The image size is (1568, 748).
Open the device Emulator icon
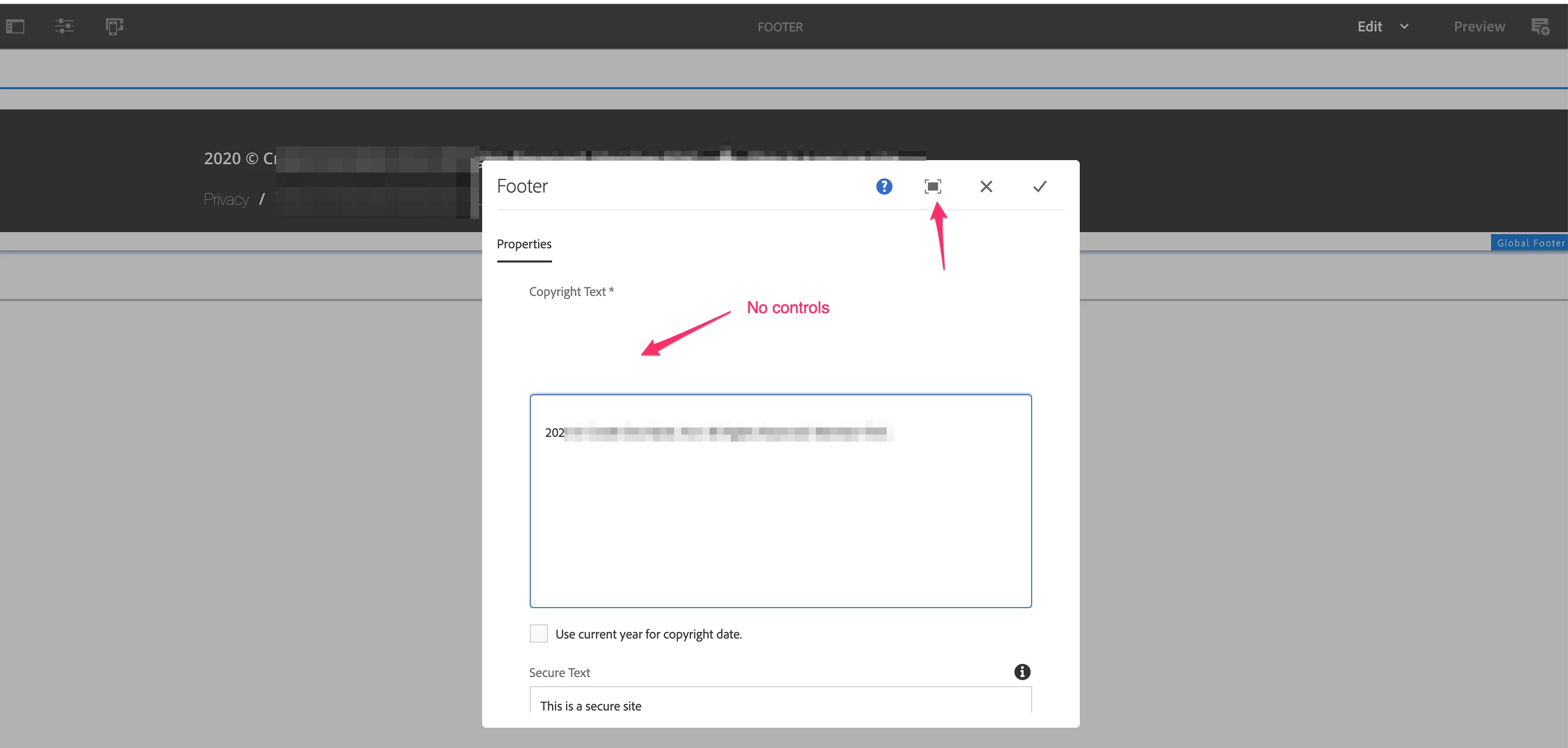(x=114, y=27)
